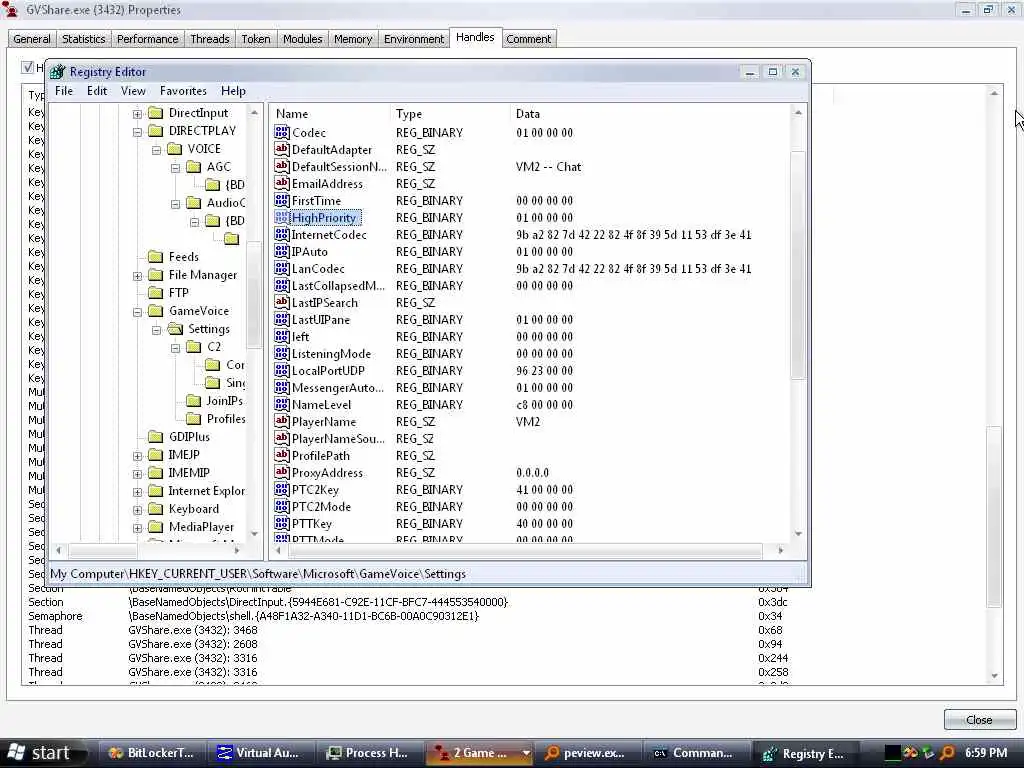
Task: Click the GVShare Properties title bar icon
Action: click(x=10, y=9)
